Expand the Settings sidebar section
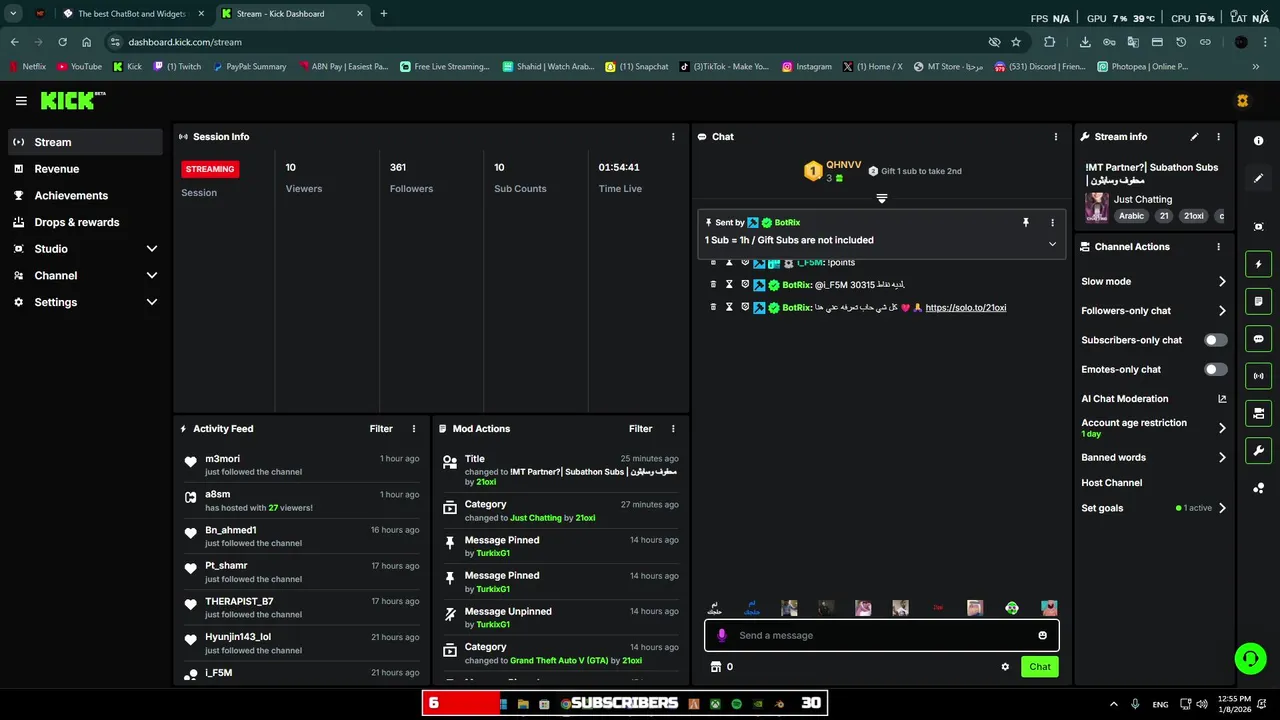 [152, 302]
